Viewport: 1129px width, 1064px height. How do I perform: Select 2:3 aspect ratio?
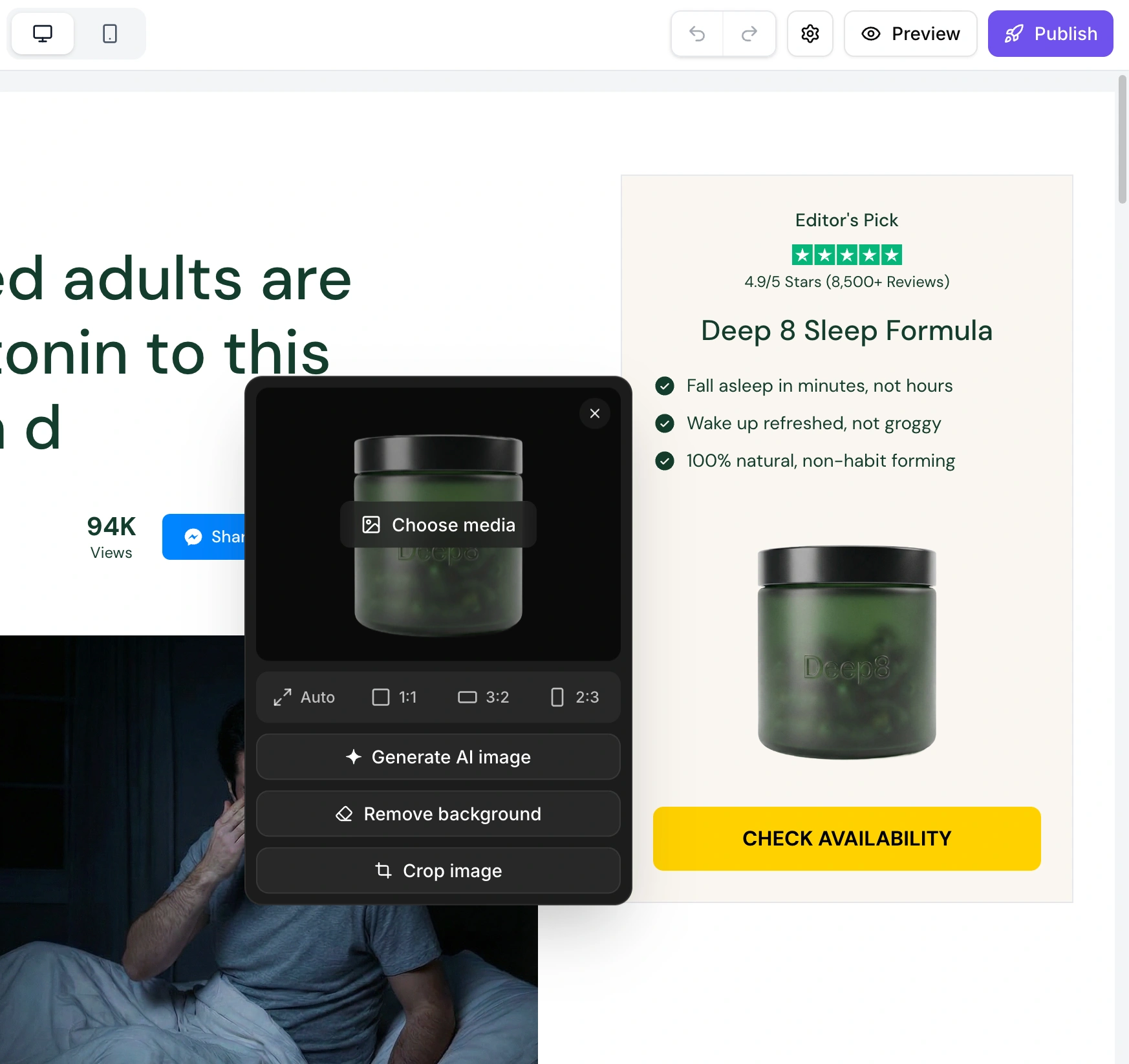574,697
